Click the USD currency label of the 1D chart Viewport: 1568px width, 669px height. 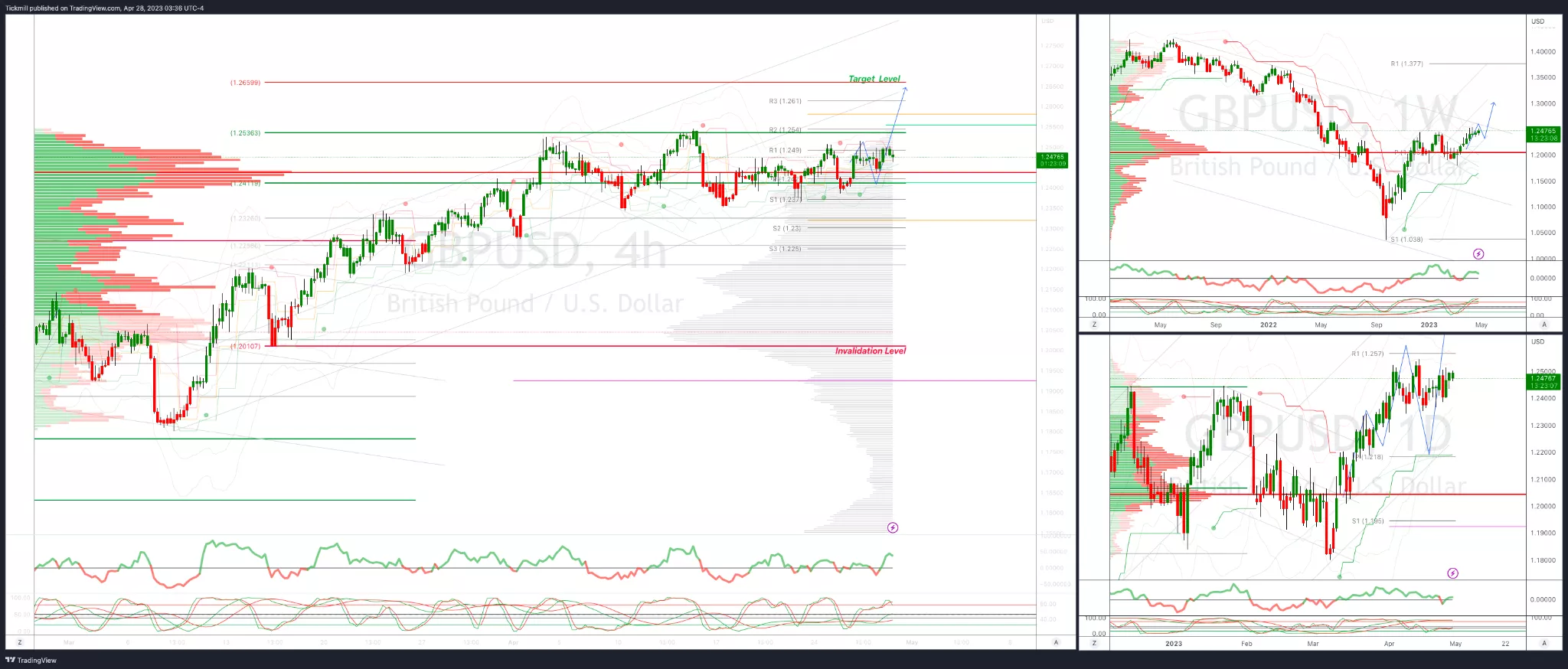point(1537,341)
